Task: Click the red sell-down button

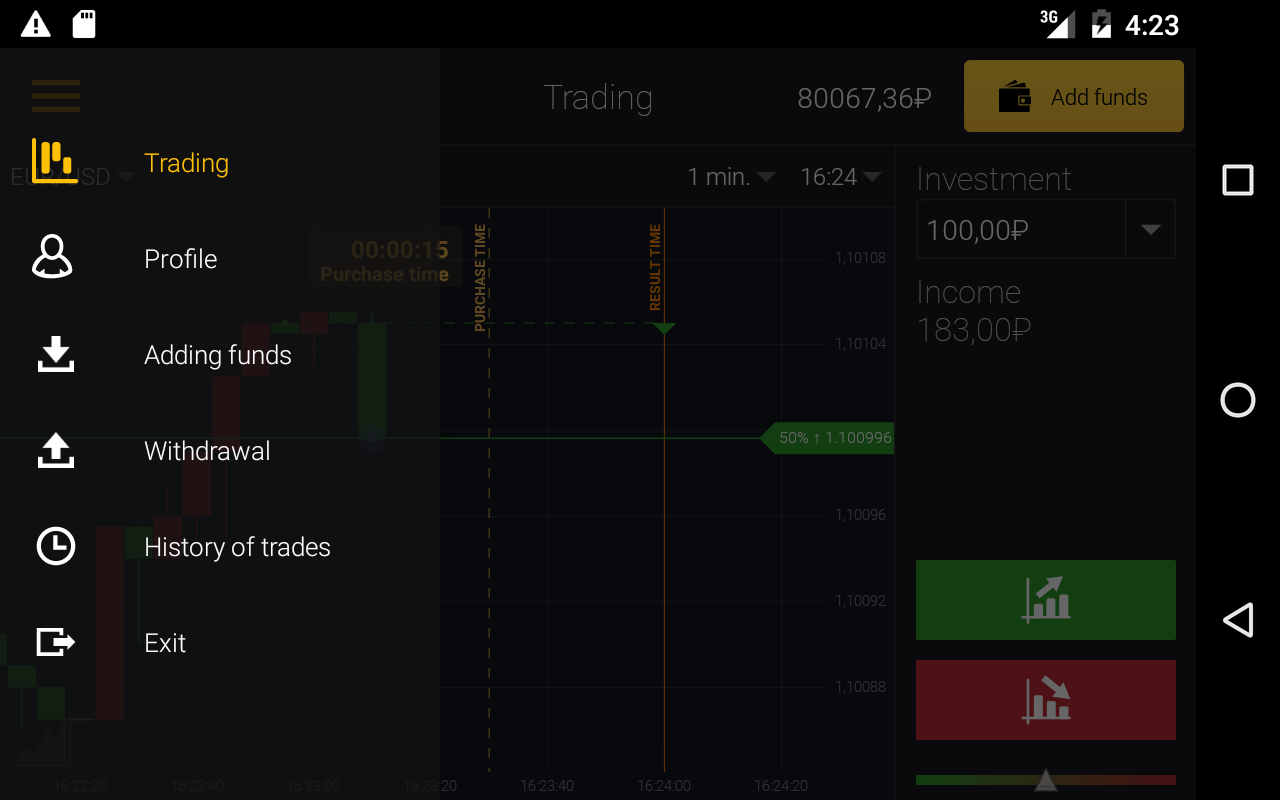Action: pos(1046,700)
